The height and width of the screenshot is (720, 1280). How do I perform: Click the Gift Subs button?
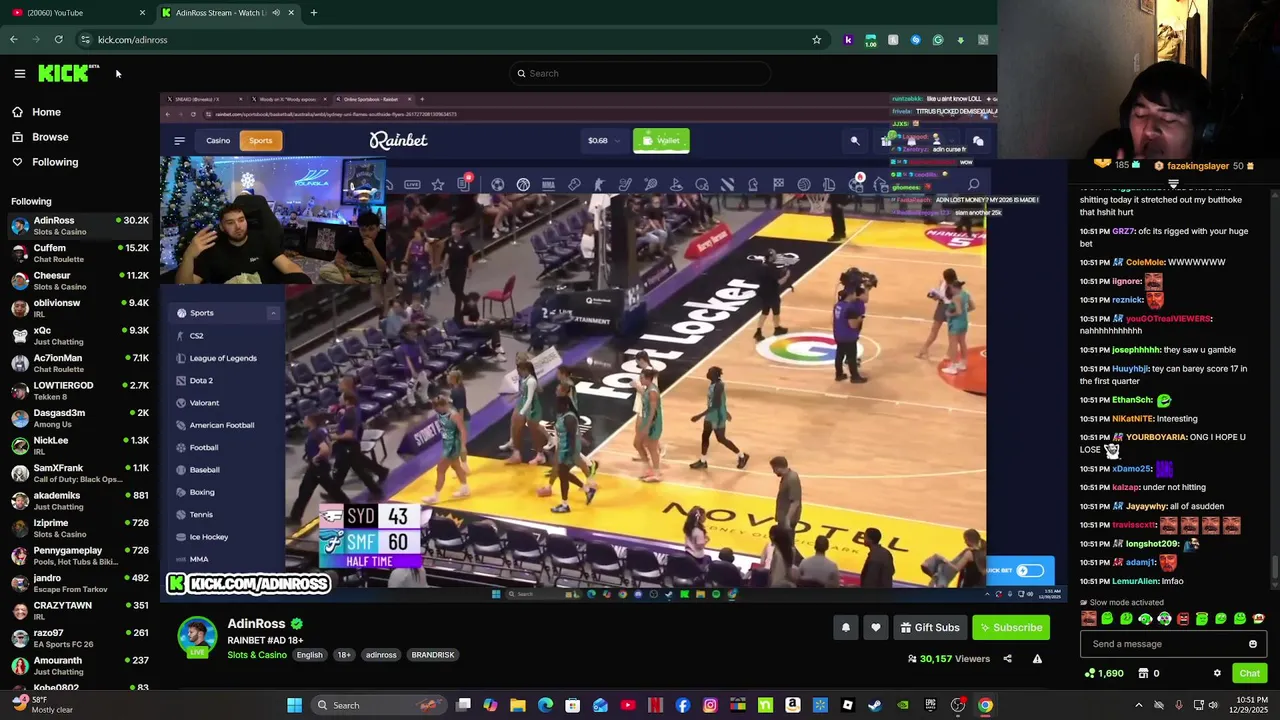coord(930,627)
